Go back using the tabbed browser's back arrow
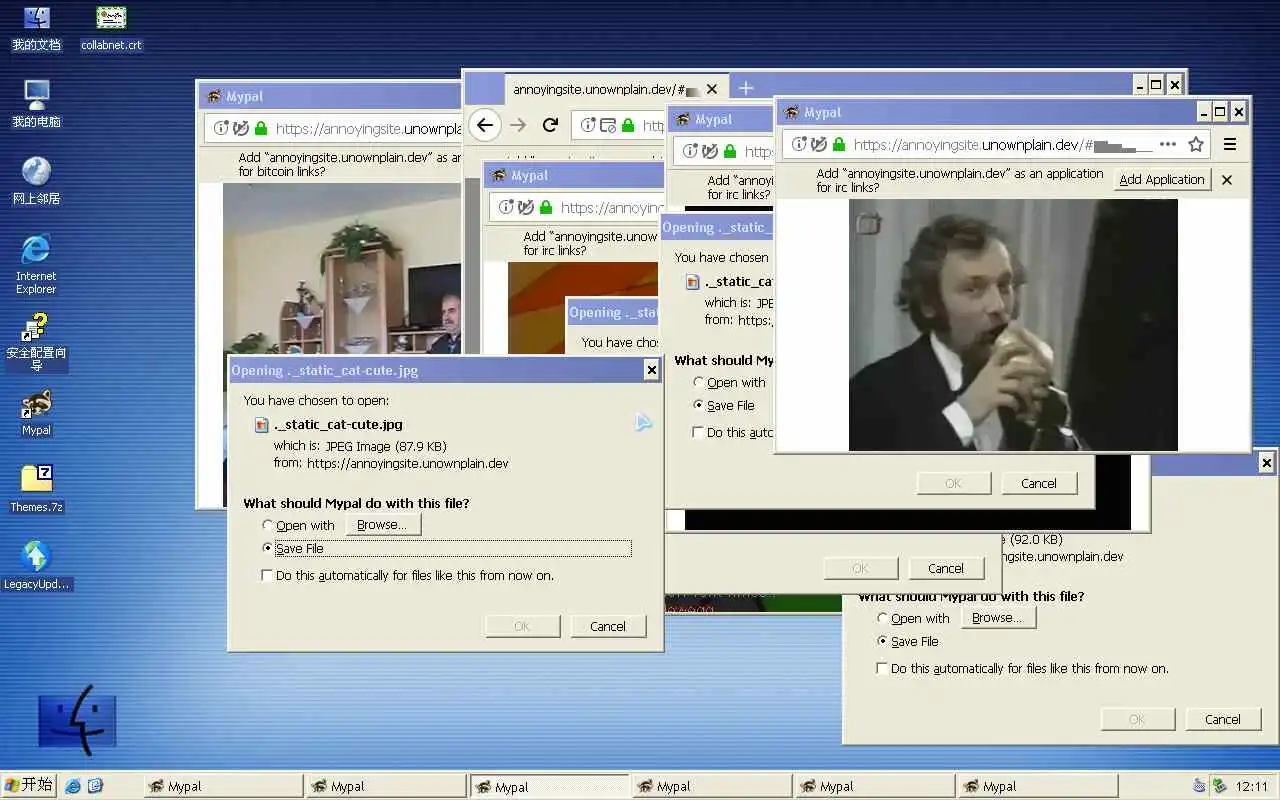 [485, 125]
